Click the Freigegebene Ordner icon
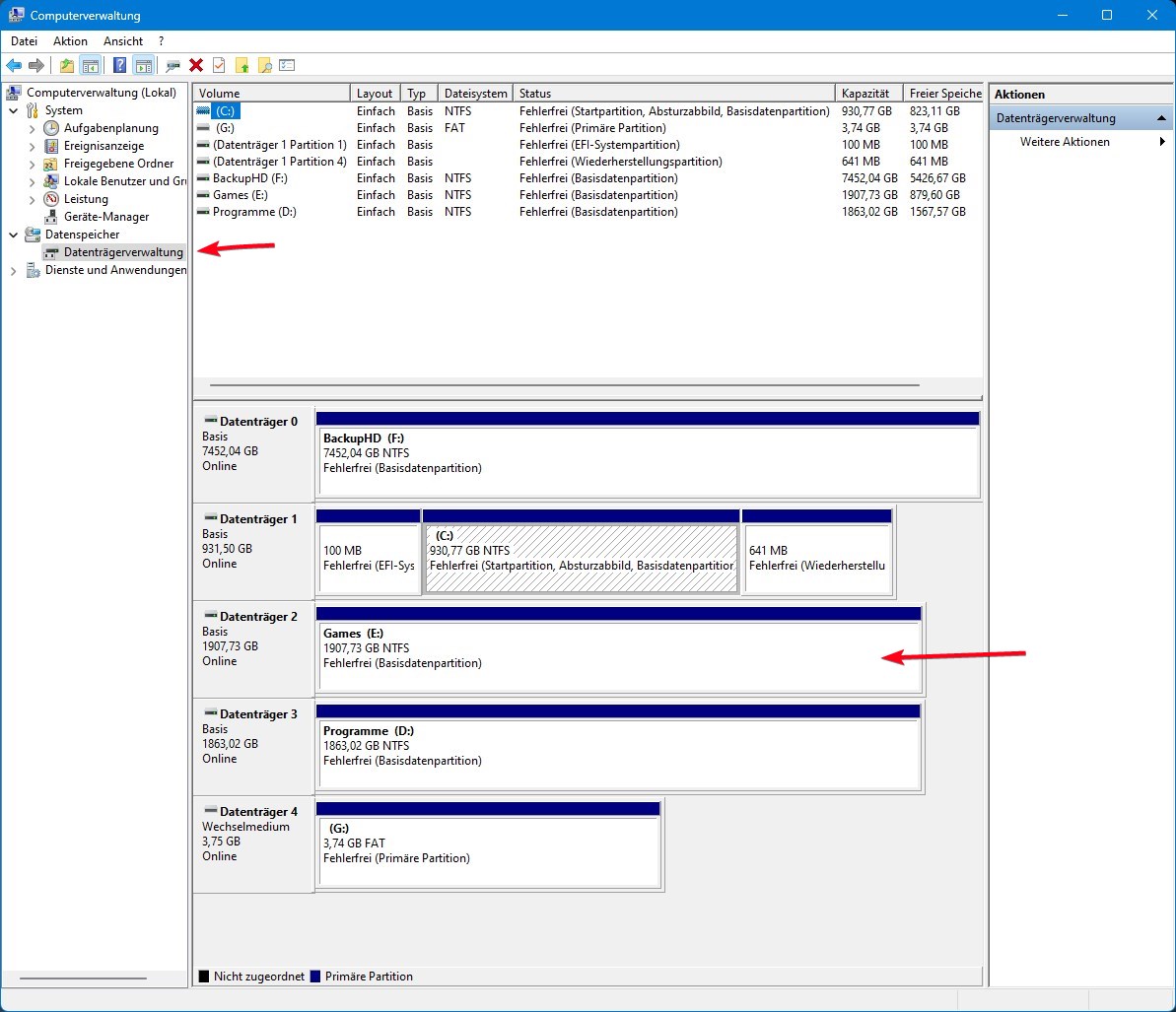This screenshot has height=1012, width=1176. (x=51, y=164)
